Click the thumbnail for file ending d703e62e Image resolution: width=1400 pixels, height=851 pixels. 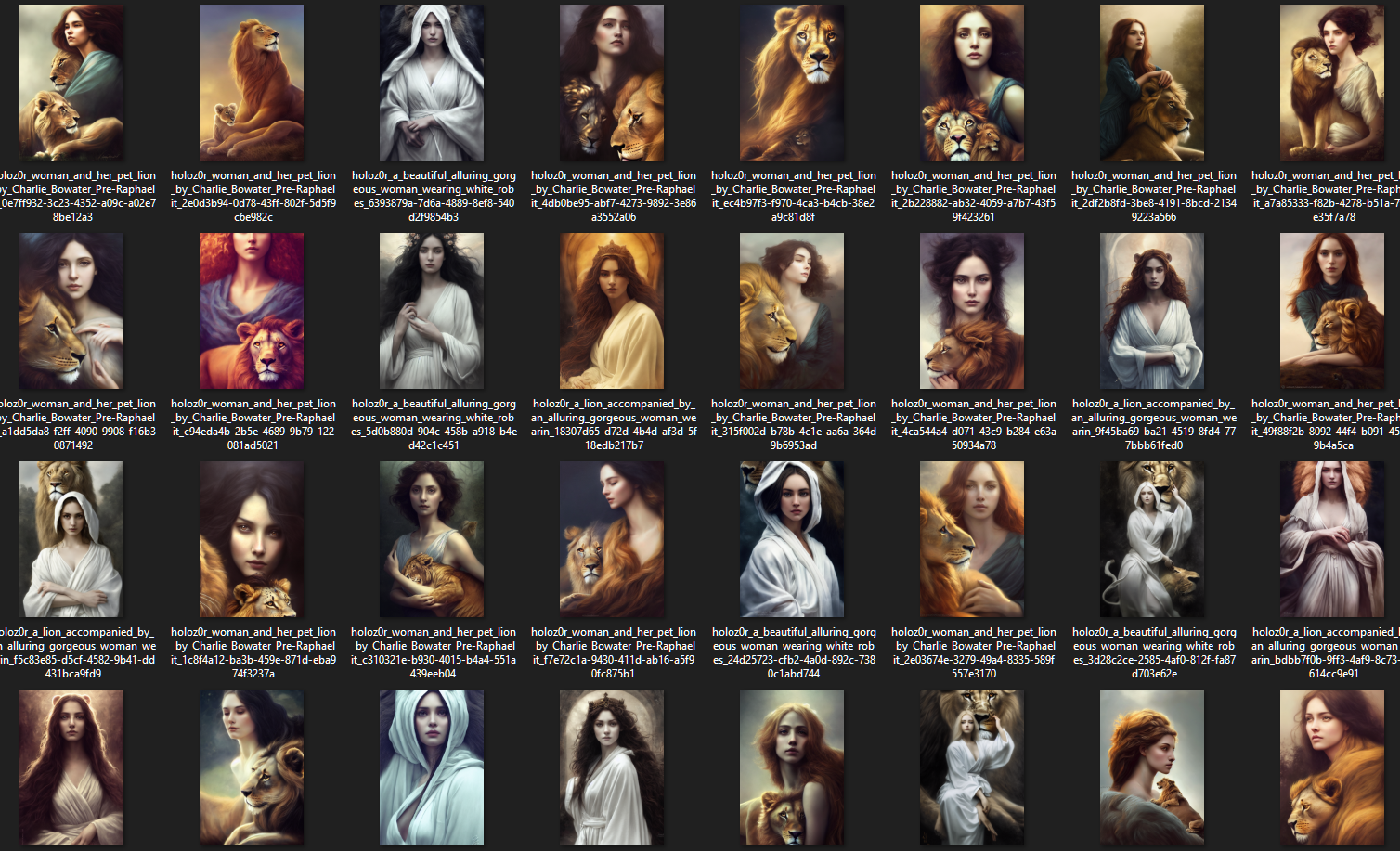[1152, 539]
